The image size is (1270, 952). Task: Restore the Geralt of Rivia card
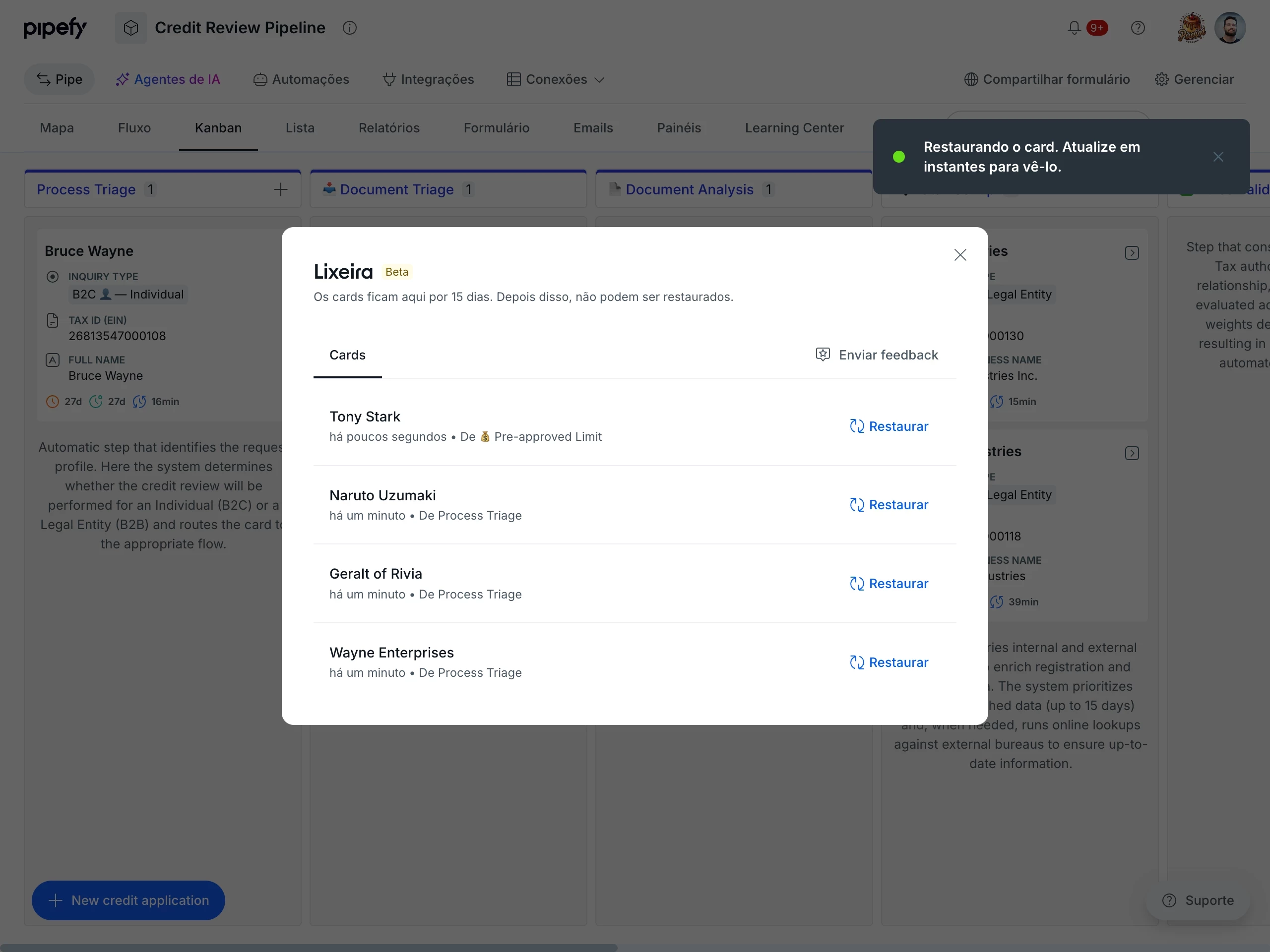(x=889, y=584)
